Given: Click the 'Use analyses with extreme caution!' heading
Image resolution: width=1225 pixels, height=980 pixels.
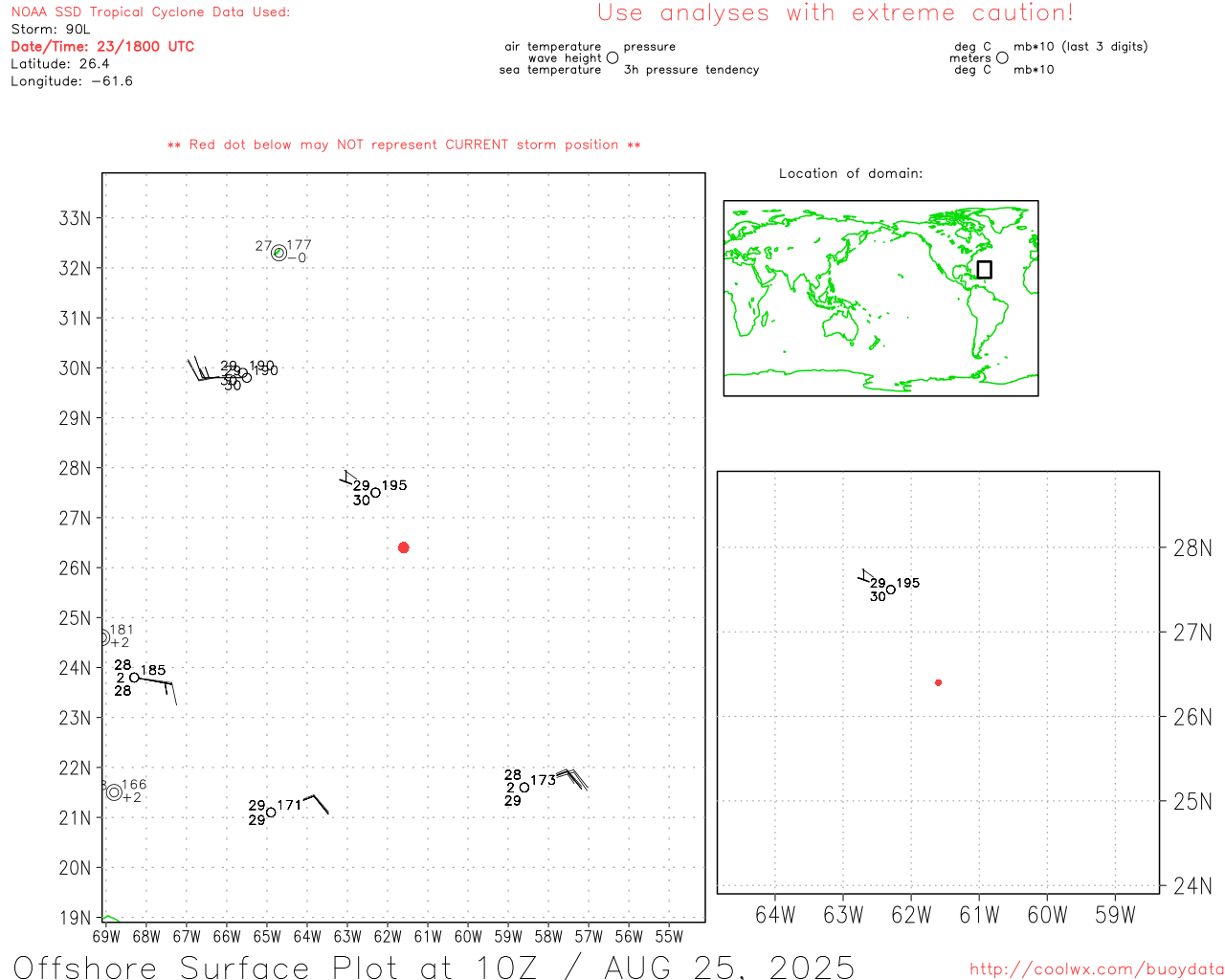Looking at the screenshot, I should pyautogui.click(x=835, y=13).
